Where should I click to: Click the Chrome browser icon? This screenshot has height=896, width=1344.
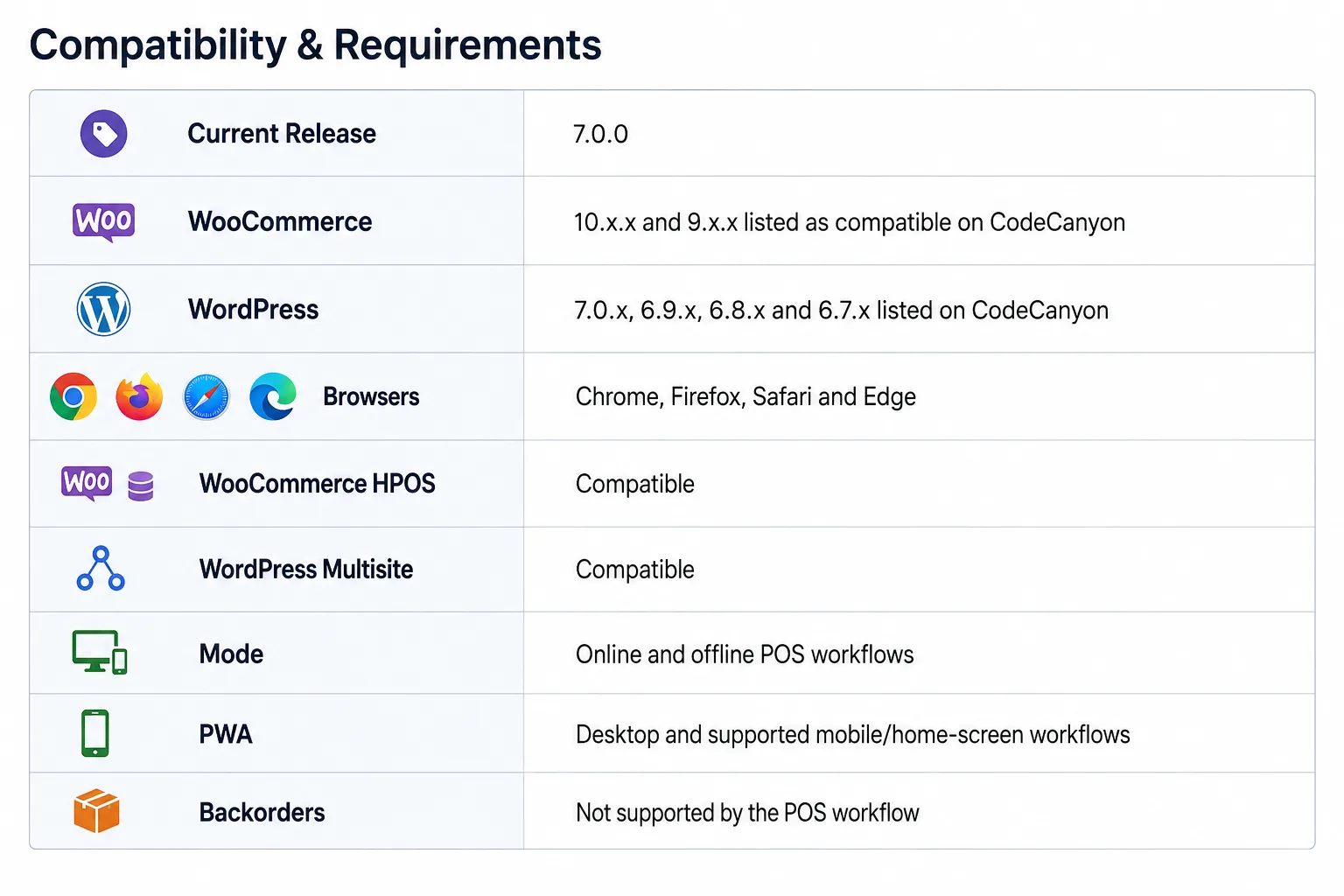[73, 396]
